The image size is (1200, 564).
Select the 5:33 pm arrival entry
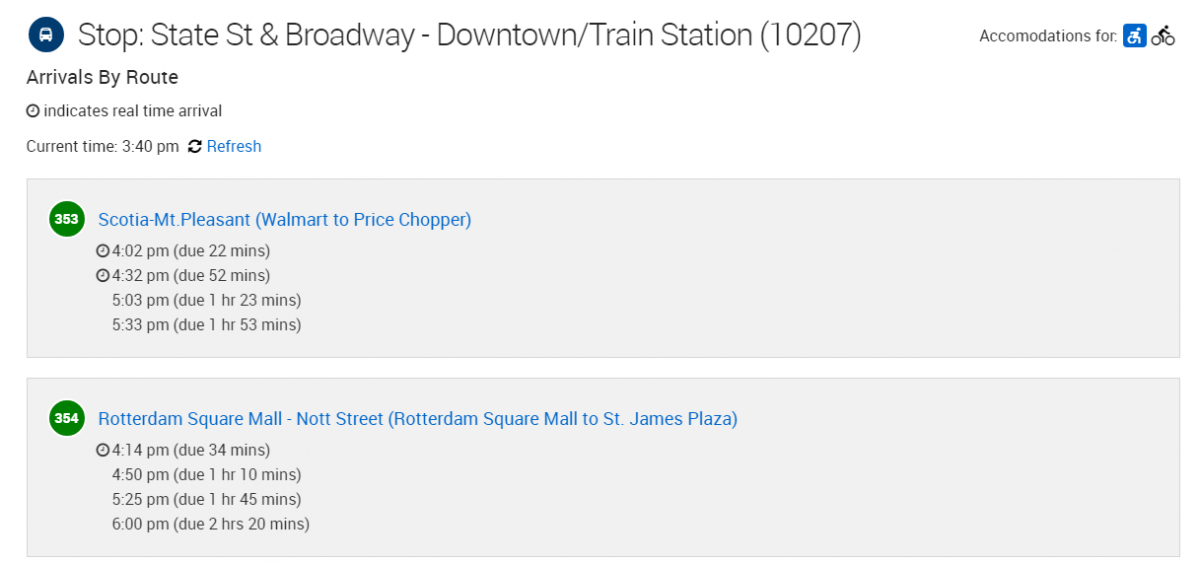(x=206, y=325)
